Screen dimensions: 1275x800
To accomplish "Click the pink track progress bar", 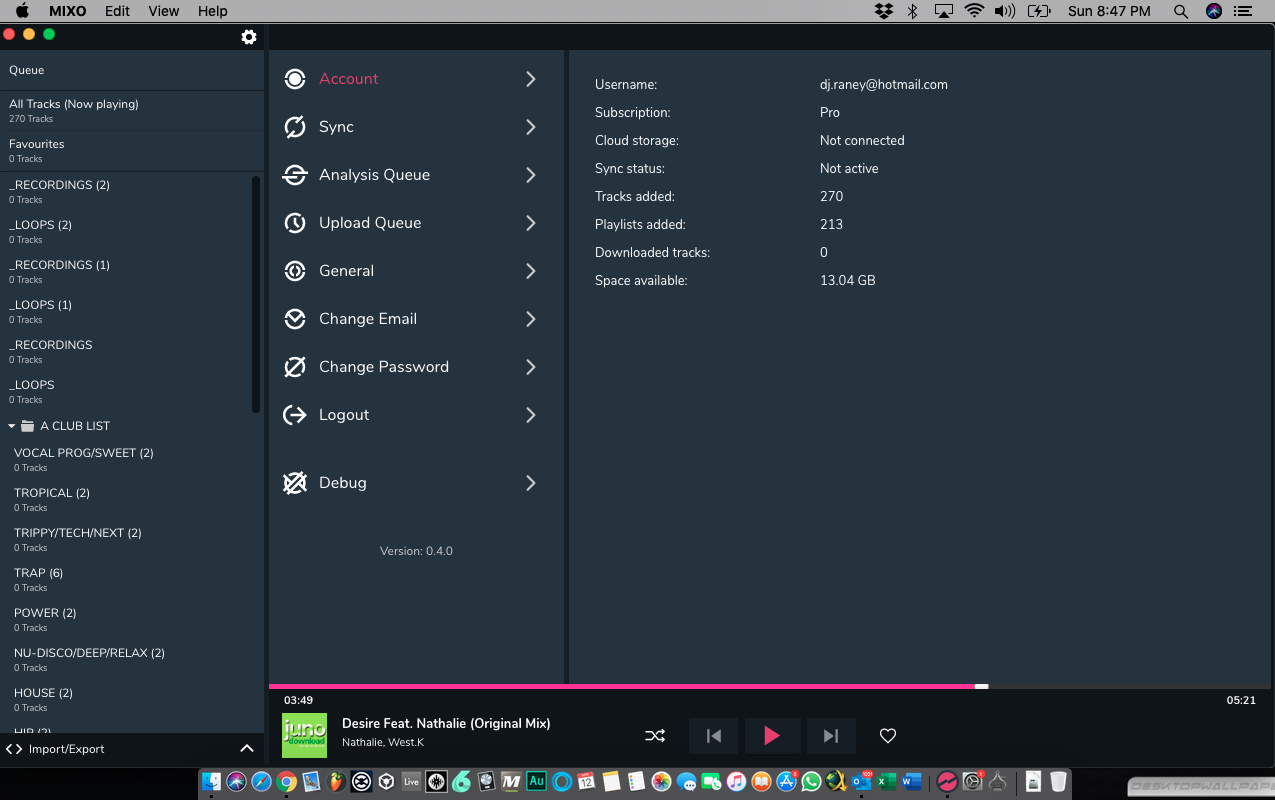I will pos(620,686).
